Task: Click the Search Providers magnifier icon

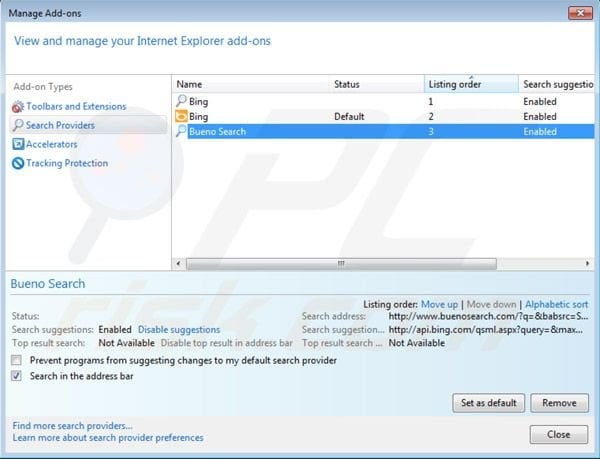Action: (x=17, y=126)
